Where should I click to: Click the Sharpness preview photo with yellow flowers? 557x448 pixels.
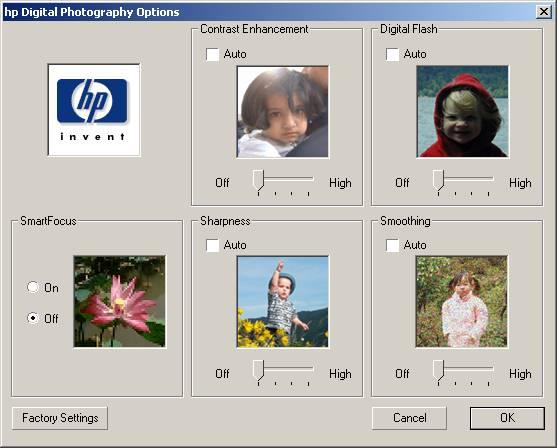coord(283,302)
